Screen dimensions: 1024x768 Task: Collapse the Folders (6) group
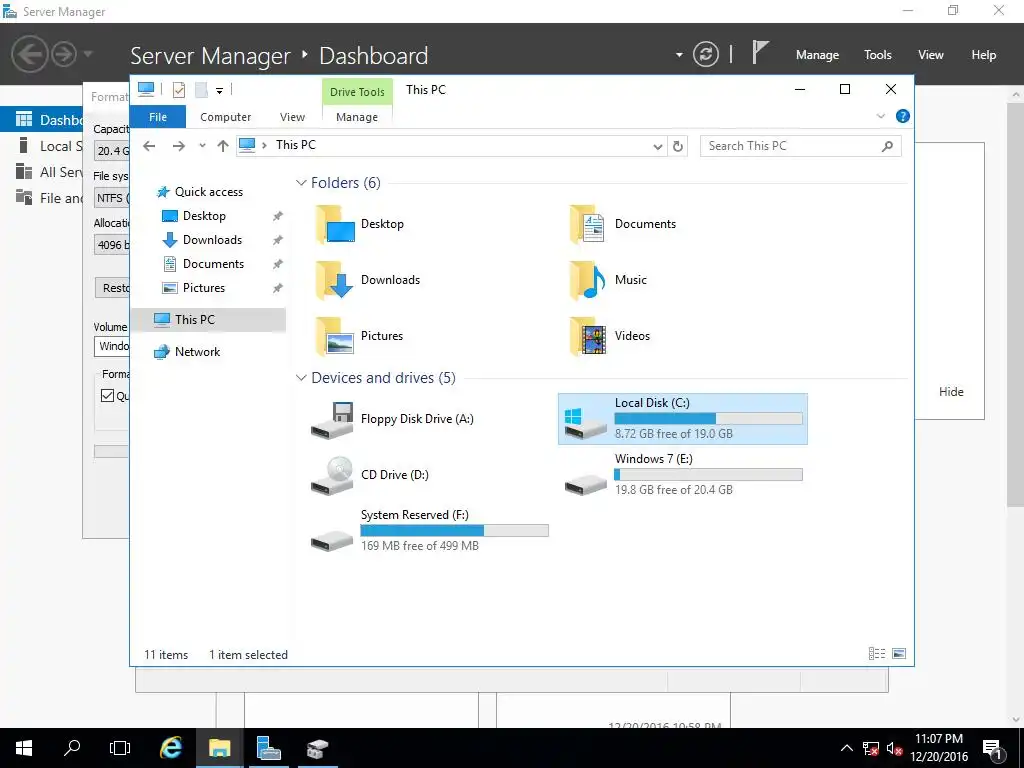301,183
